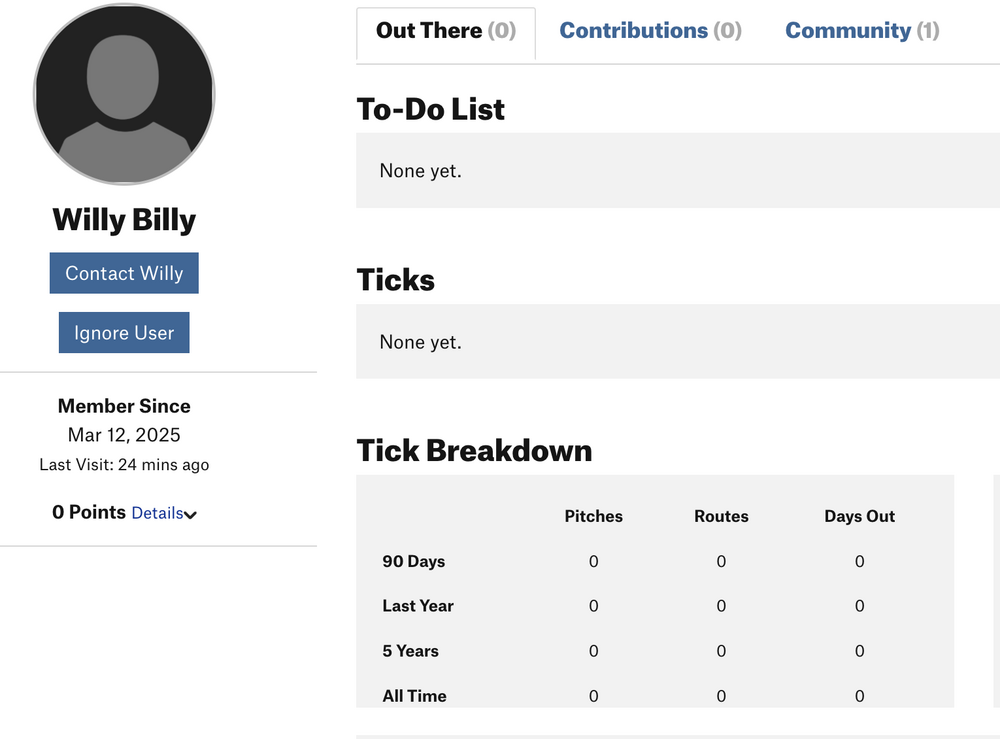Click the Ticks 'None yet.' box
1000x739 pixels.
[678, 341]
